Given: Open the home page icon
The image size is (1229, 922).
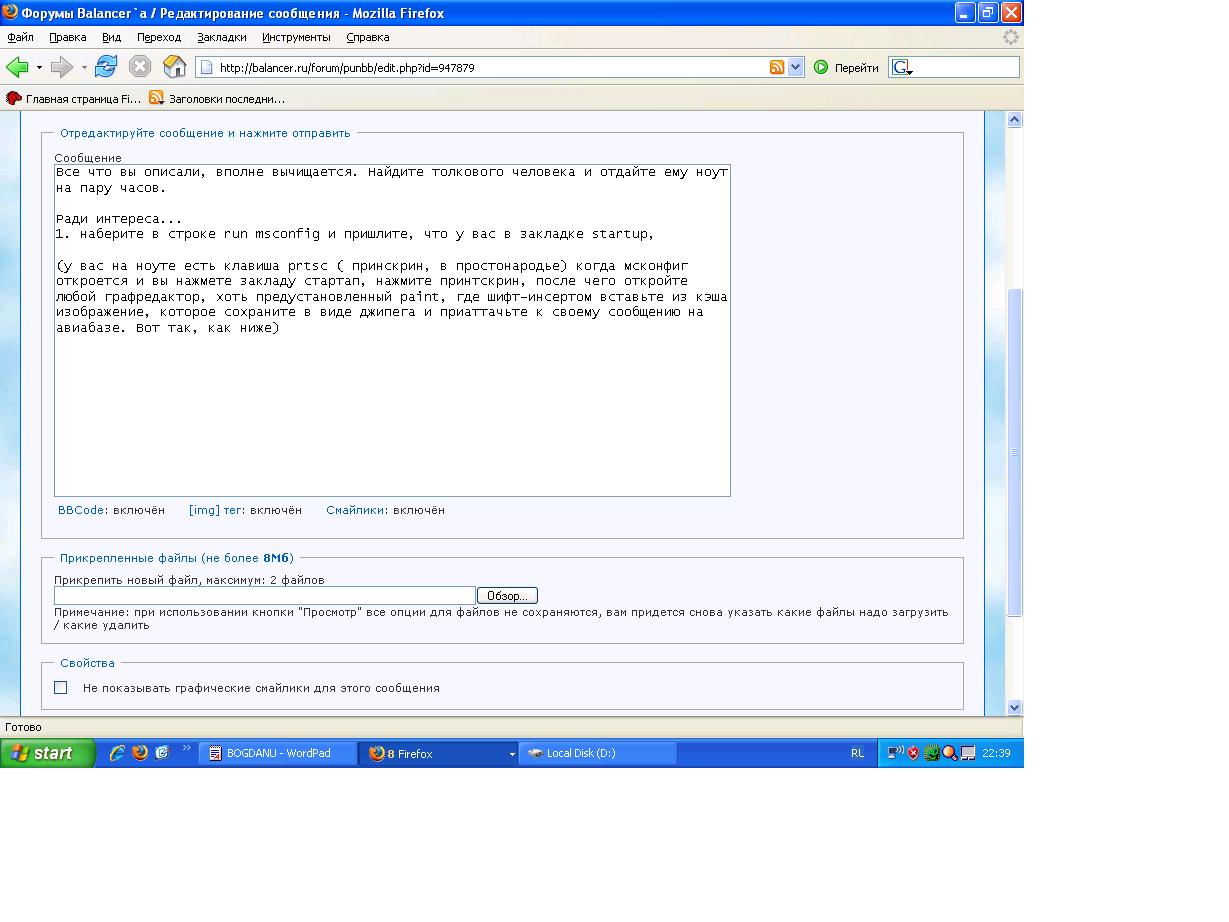Looking at the screenshot, I should point(174,67).
